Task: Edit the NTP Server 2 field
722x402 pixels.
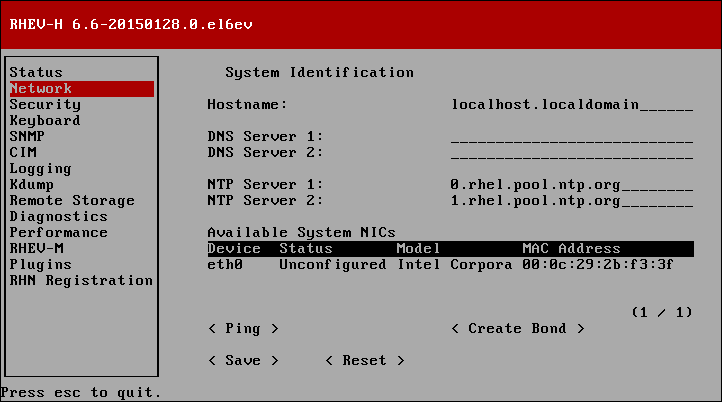Action: point(572,201)
